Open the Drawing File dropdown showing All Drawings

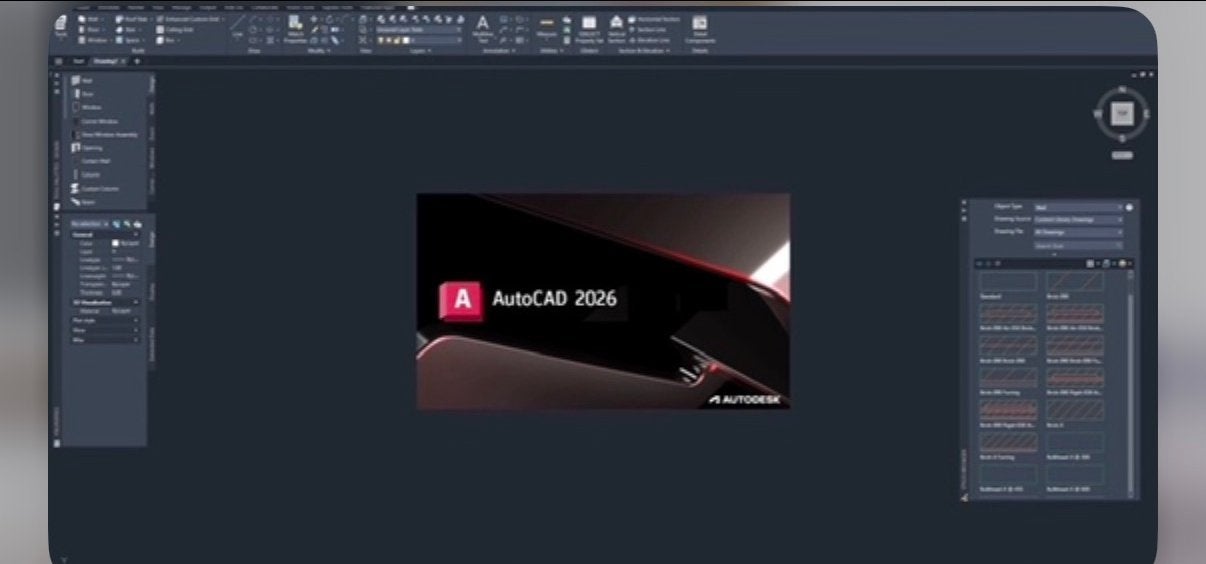pos(1078,232)
